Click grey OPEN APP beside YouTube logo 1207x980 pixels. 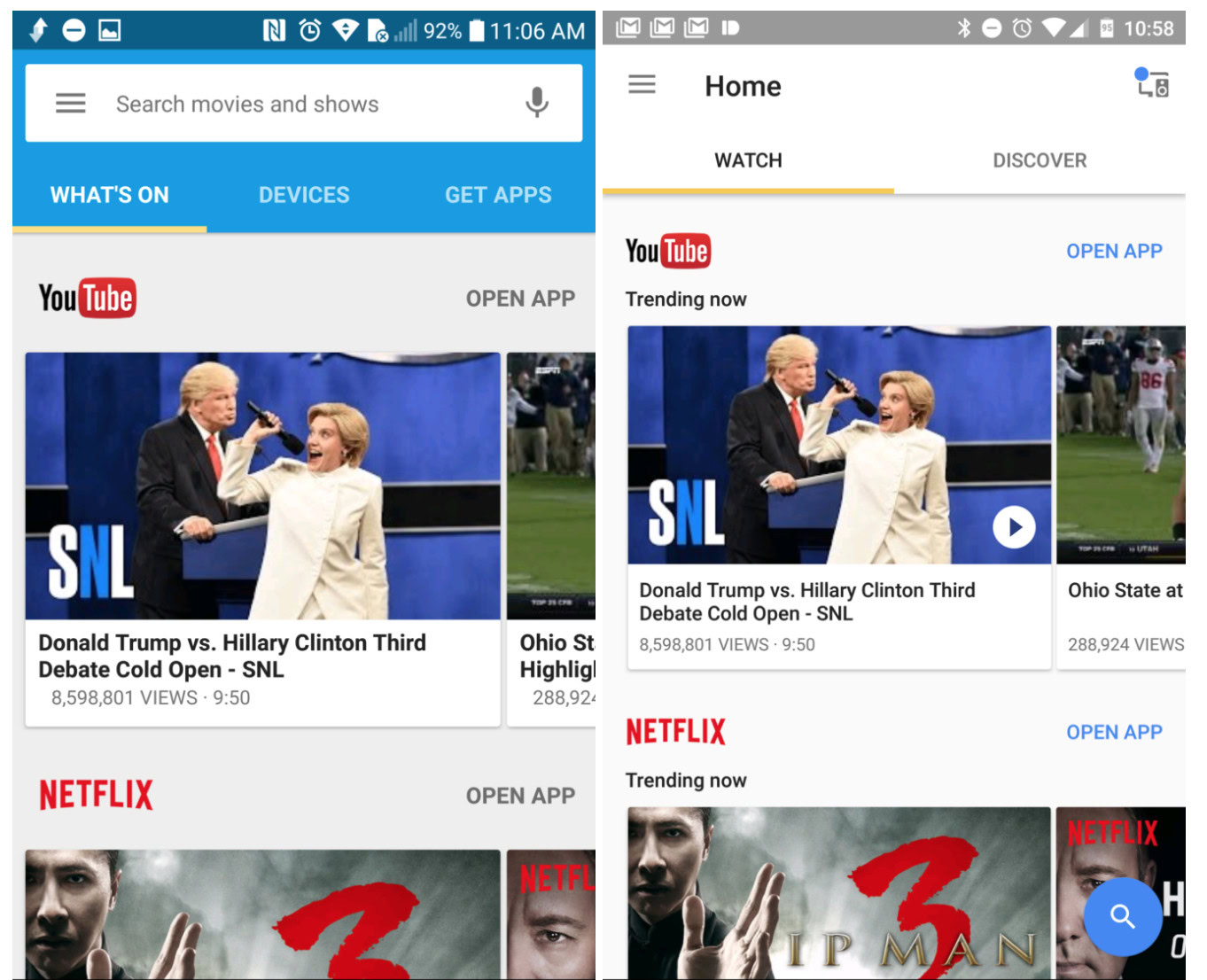pyautogui.click(x=520, y=299)
